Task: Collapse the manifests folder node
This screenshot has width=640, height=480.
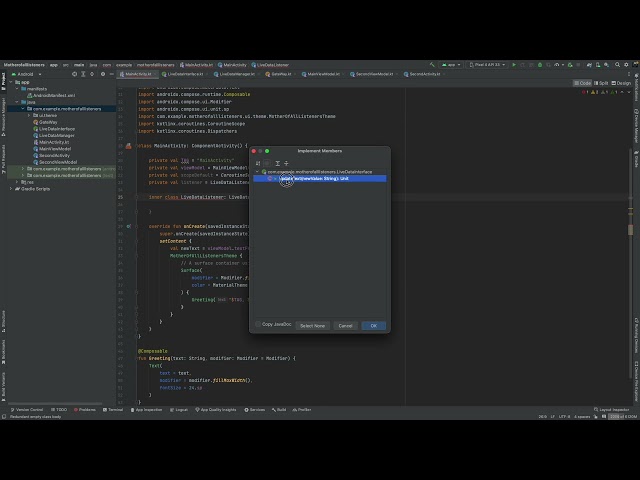Action: tap(17, 89)
